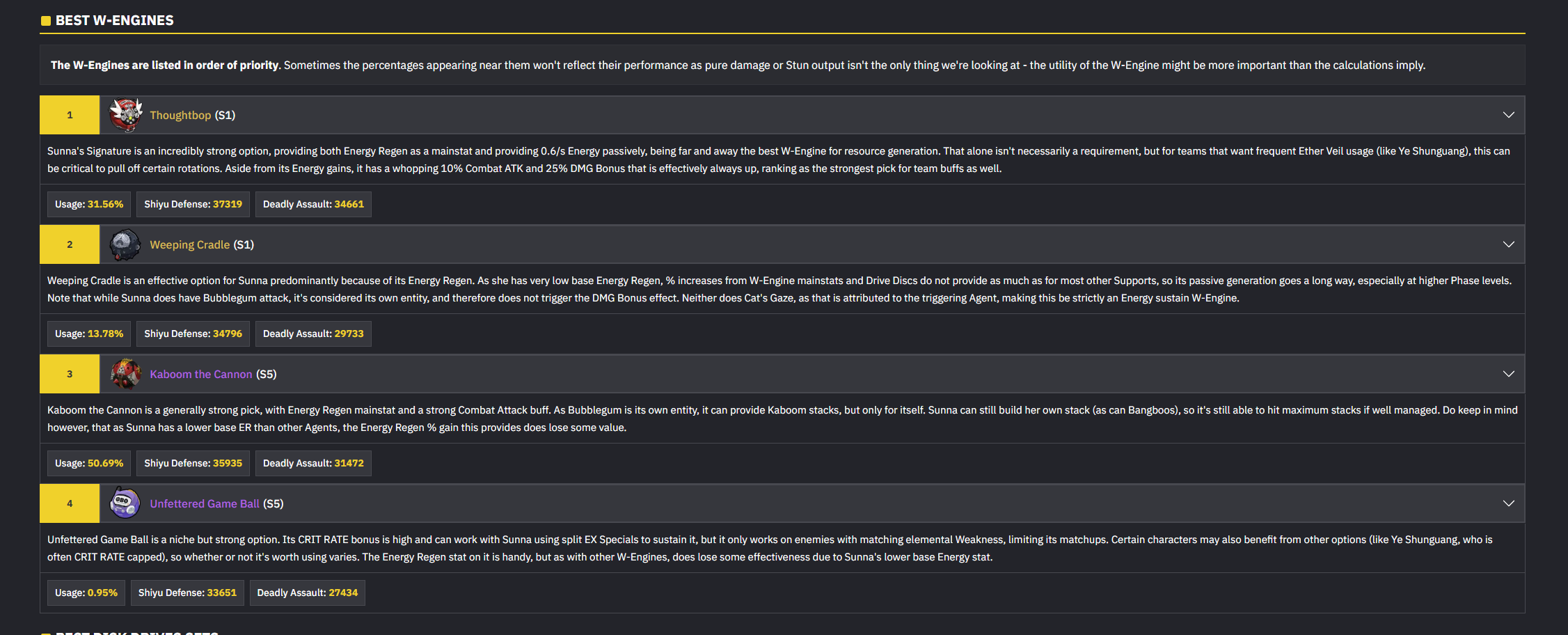Image resolution: width=1568 pixels, height=635 pixels.
Task: Click the yellow rank 1 badge
Action: [70, 115]
